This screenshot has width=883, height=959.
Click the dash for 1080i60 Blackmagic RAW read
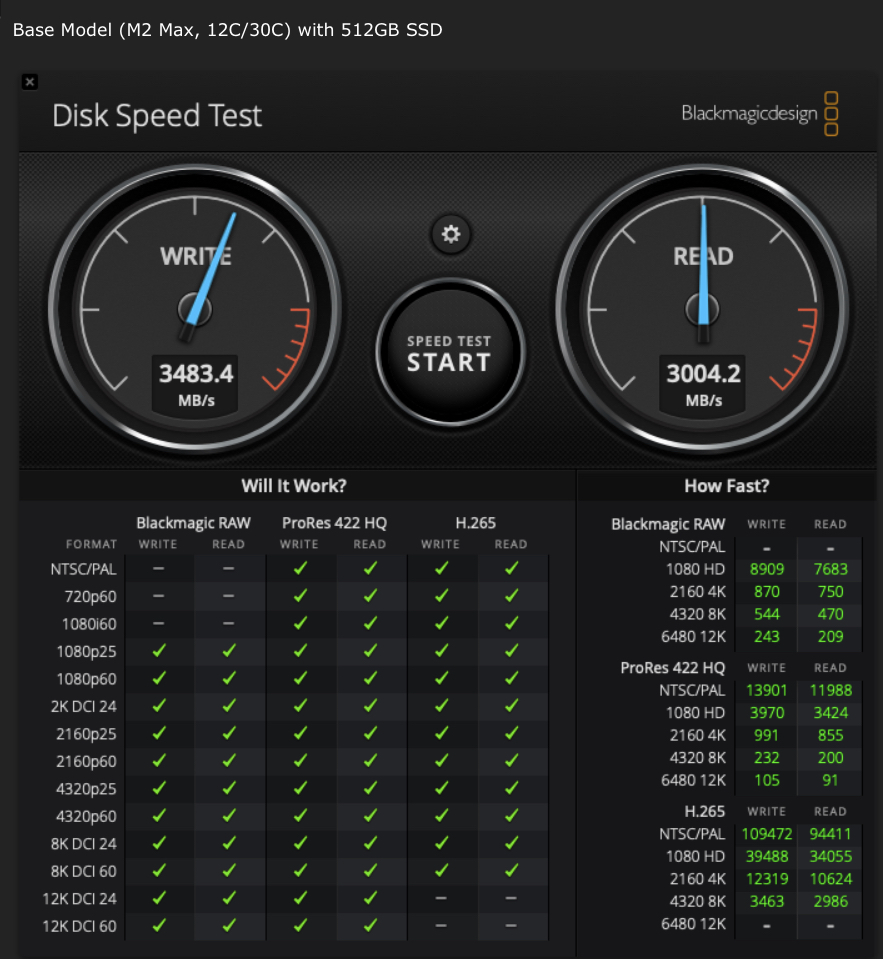228,623
